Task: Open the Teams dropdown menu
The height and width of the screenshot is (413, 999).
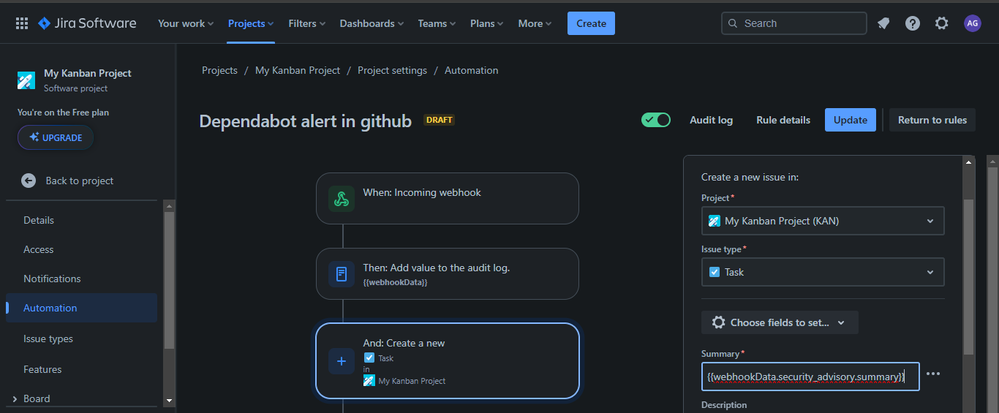Action: [x=436, y=24]
